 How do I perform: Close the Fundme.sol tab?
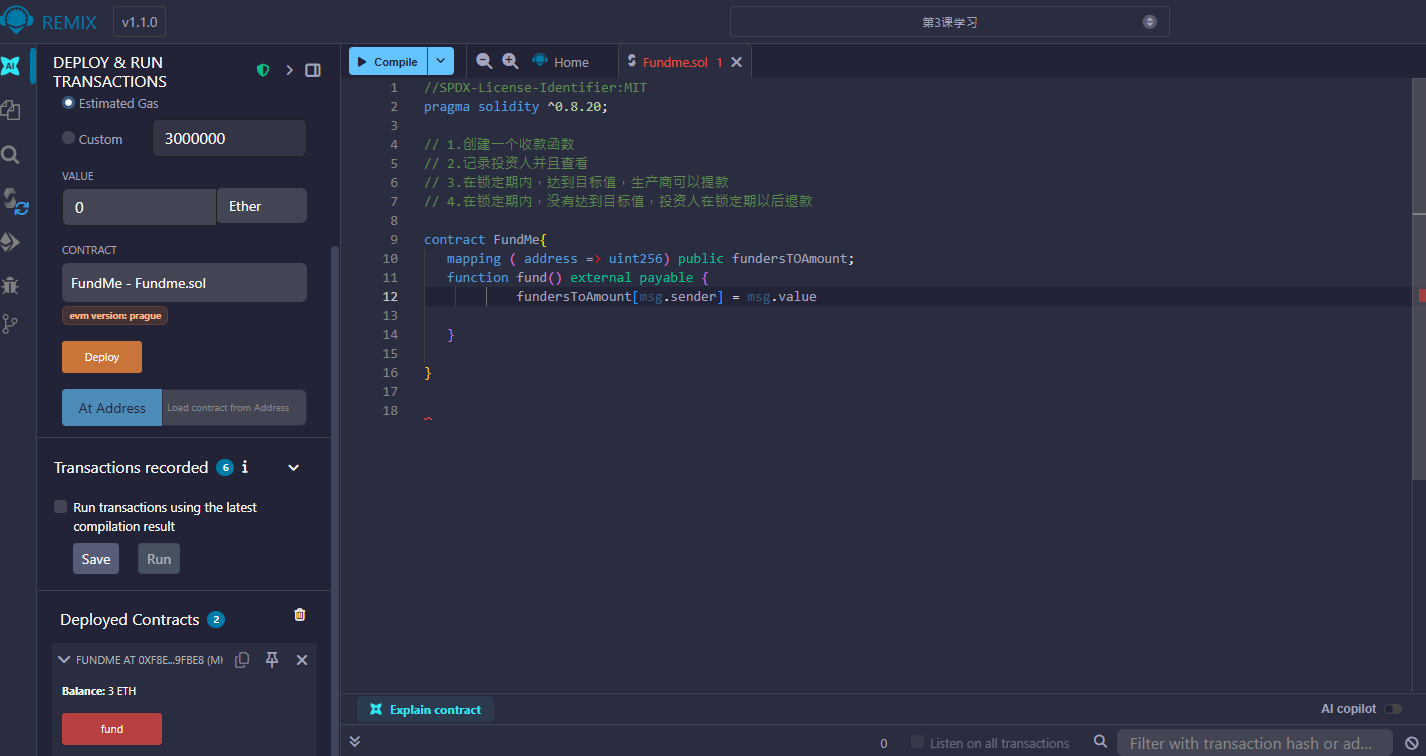coord(737,62)
